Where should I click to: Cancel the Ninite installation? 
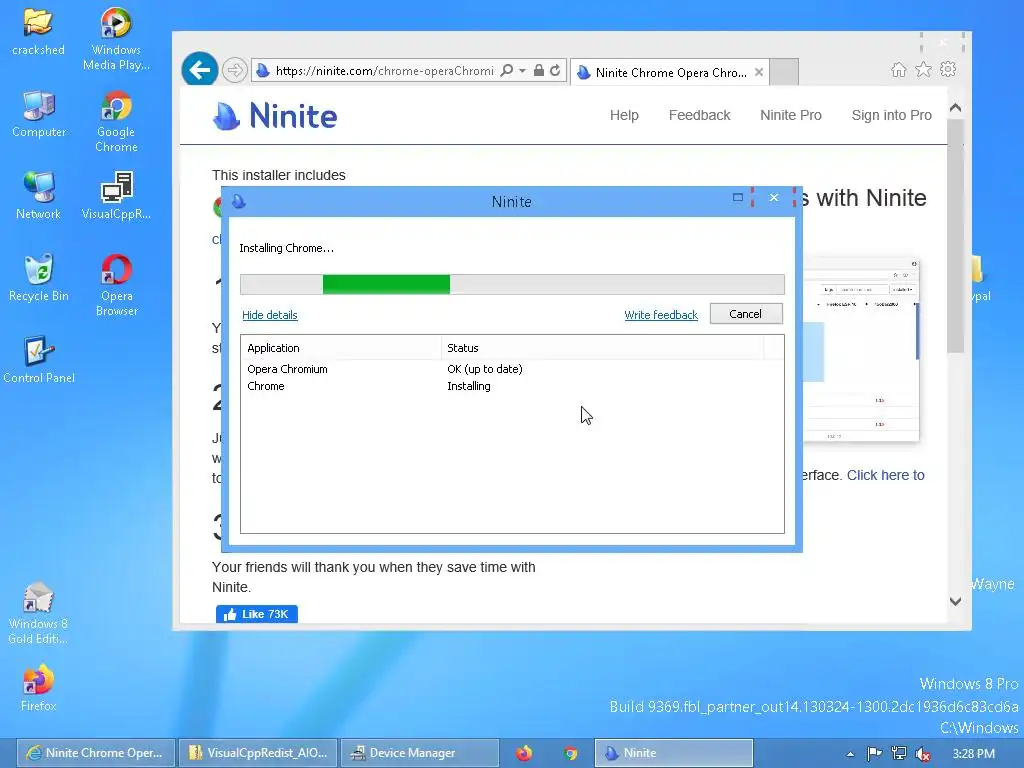(746, 314)
